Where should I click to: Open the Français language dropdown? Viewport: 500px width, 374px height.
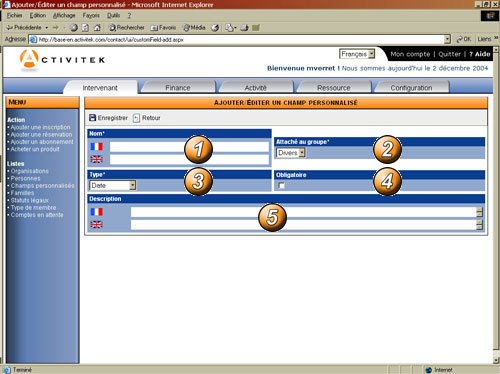357,54
